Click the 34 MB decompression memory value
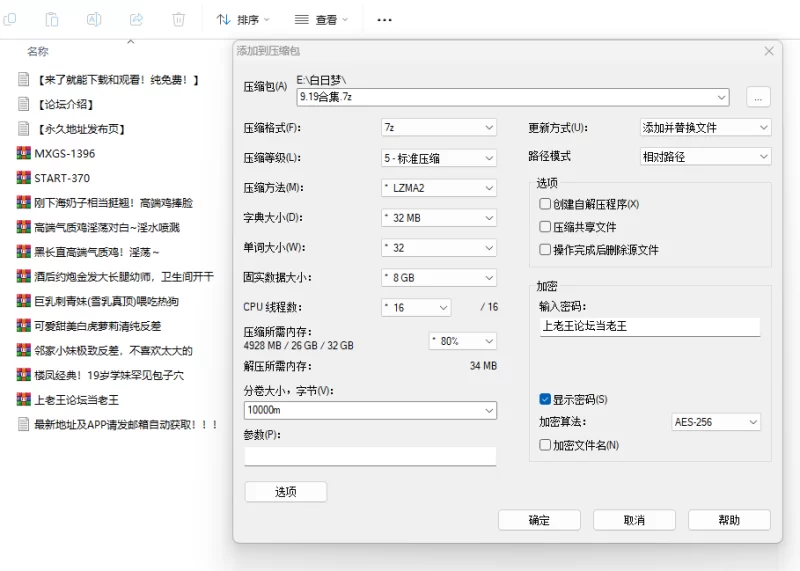800x571 pixels. tap(483, 366)
